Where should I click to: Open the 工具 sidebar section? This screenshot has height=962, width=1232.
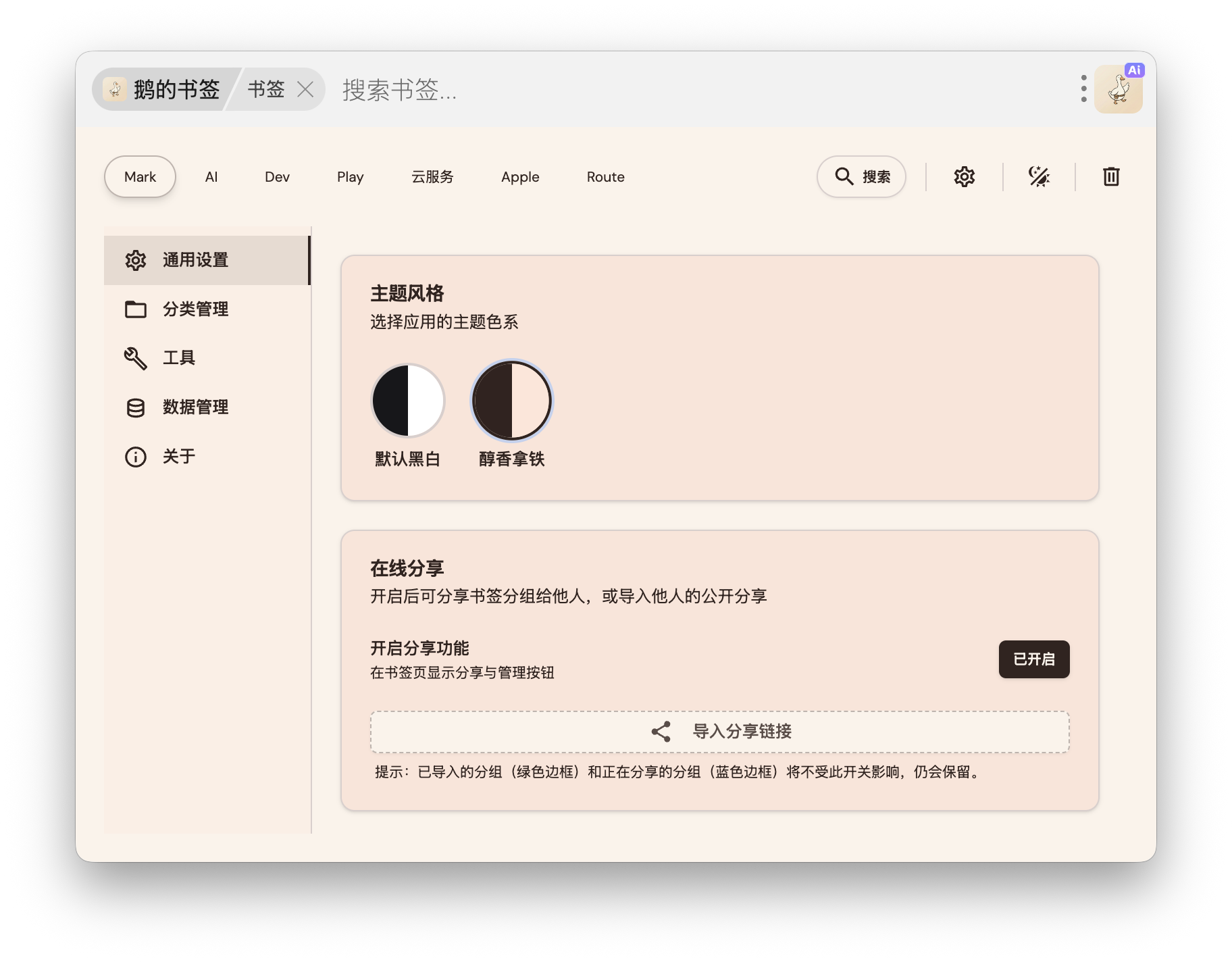click(x=179, y=358)
